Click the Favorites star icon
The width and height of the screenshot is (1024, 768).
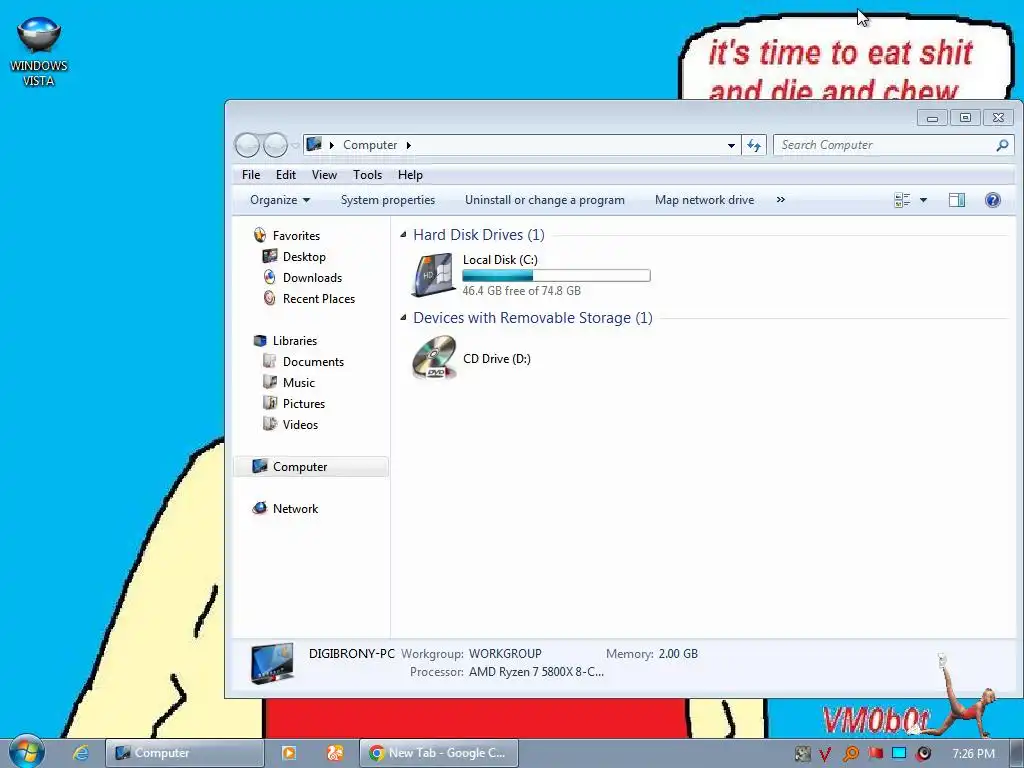point(260,235)
